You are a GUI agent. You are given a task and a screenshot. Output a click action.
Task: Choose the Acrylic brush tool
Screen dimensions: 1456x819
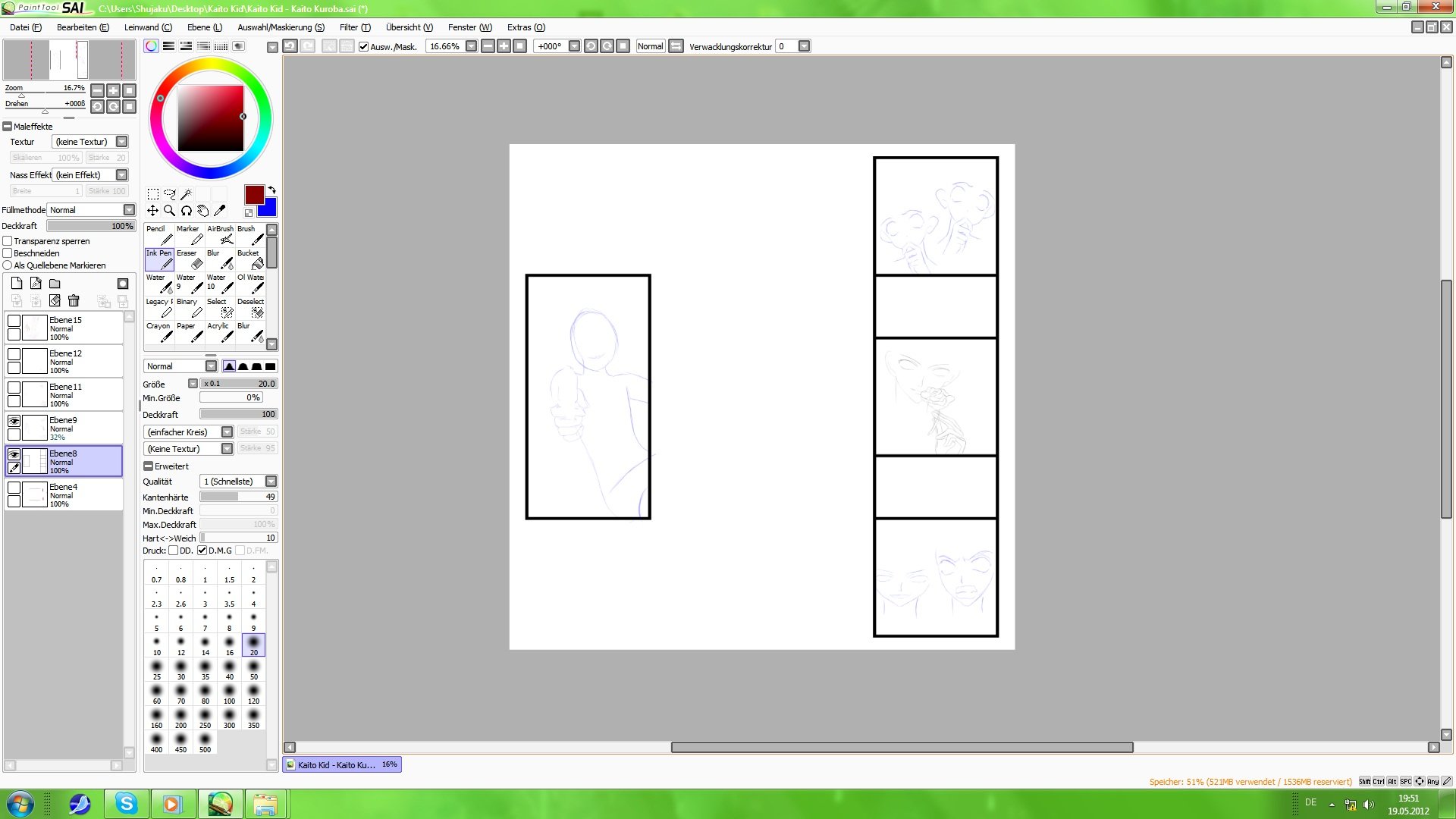[x=220, y=332]
